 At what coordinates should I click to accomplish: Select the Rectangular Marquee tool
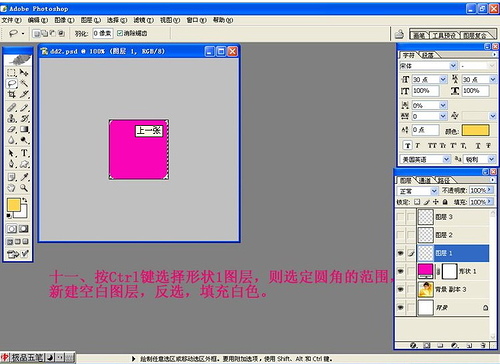click(12, 72)
